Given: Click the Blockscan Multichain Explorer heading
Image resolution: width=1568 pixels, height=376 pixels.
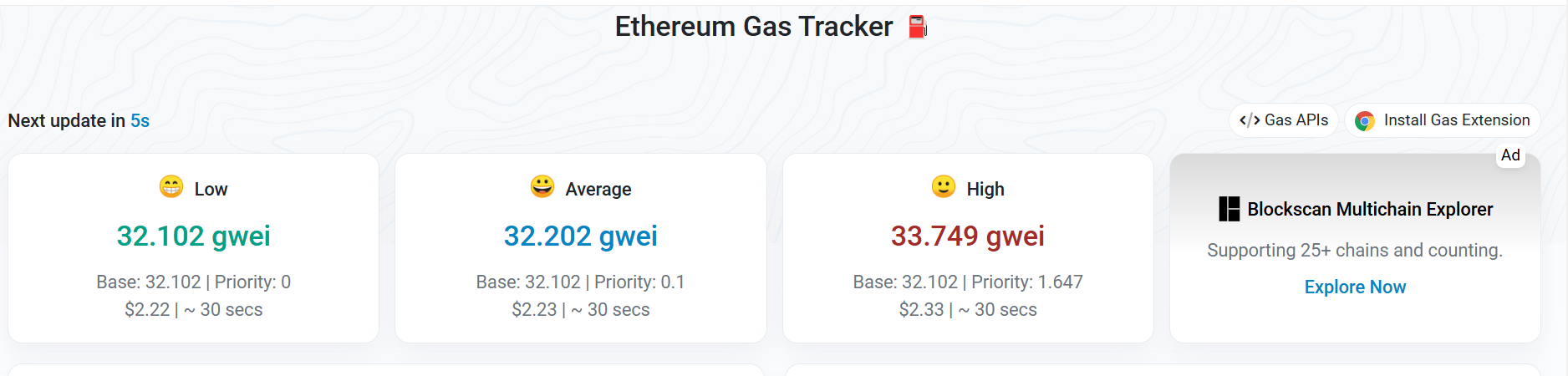Looking at the screenshot, I should [1370, 209].
